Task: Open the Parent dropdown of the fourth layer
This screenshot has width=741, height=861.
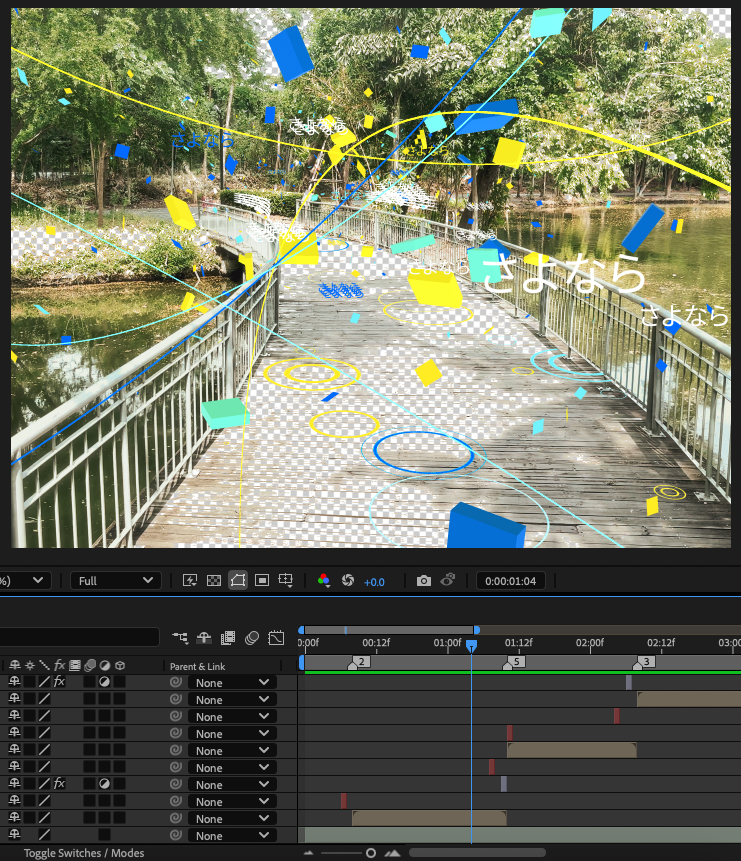Action: [232, 734]
